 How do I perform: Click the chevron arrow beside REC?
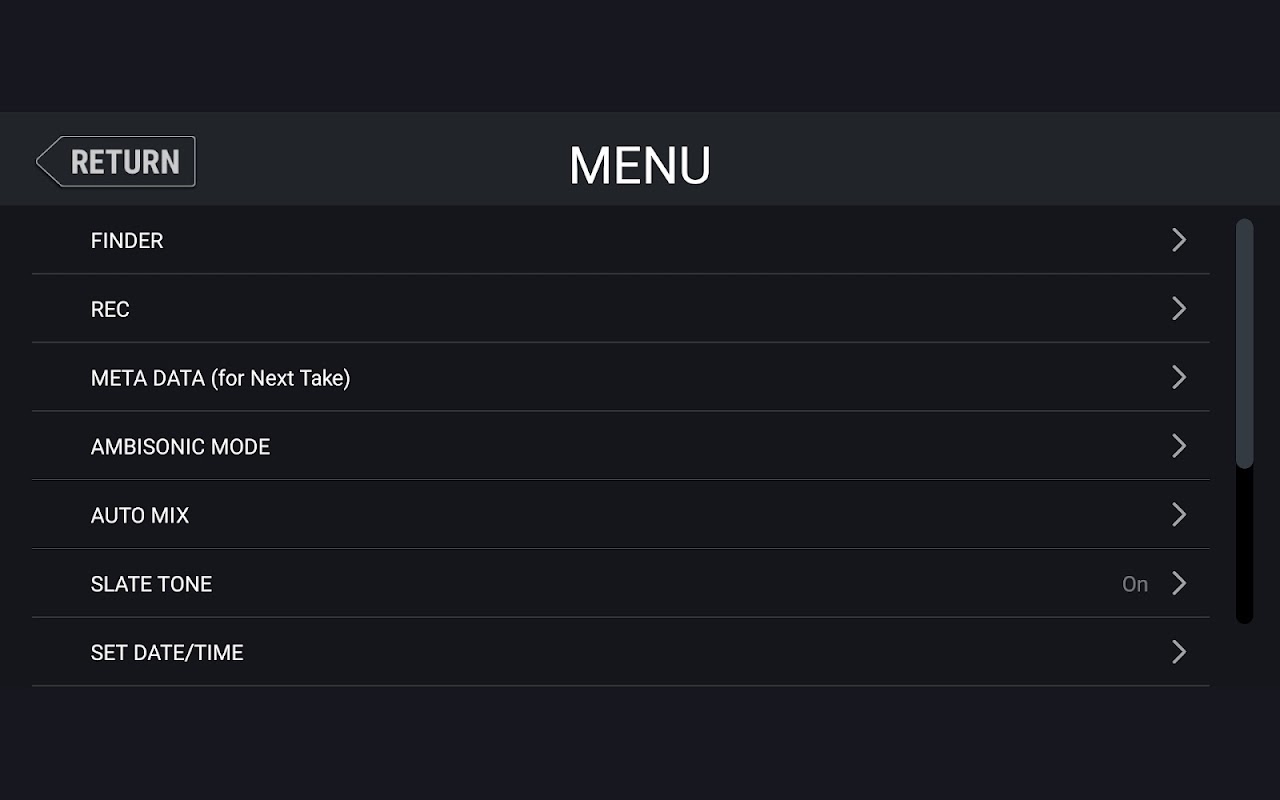pos(1179,309)
